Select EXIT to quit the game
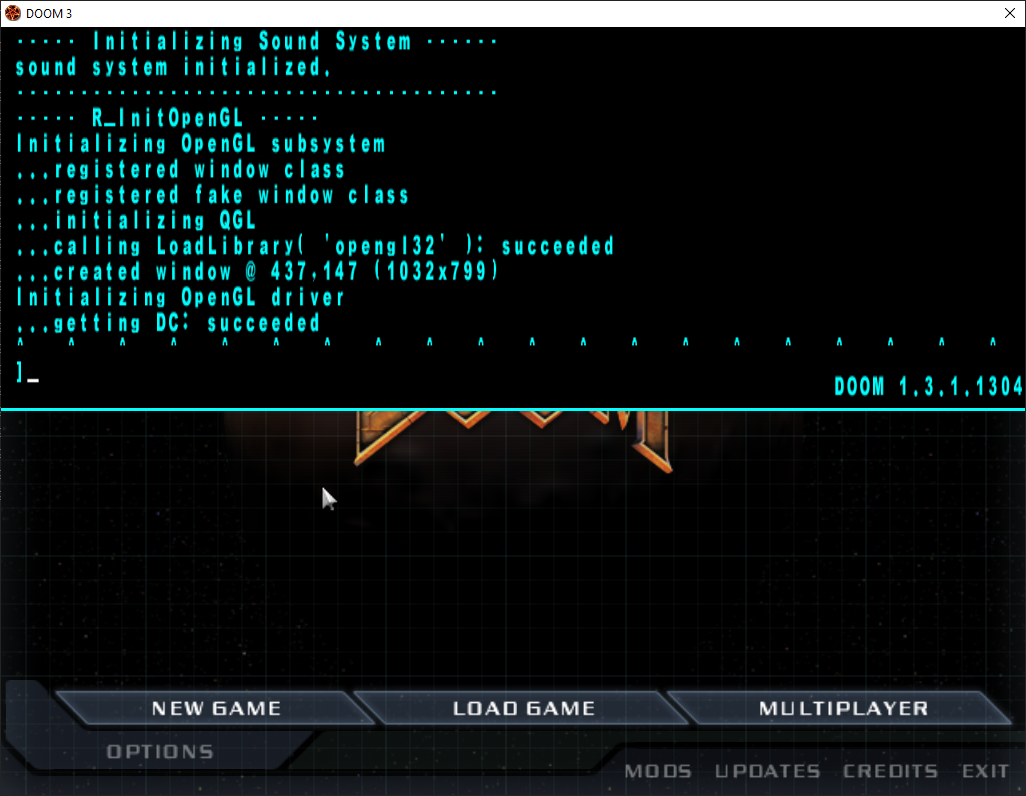This screenshot has width=1026, height=796. [985, 771]
